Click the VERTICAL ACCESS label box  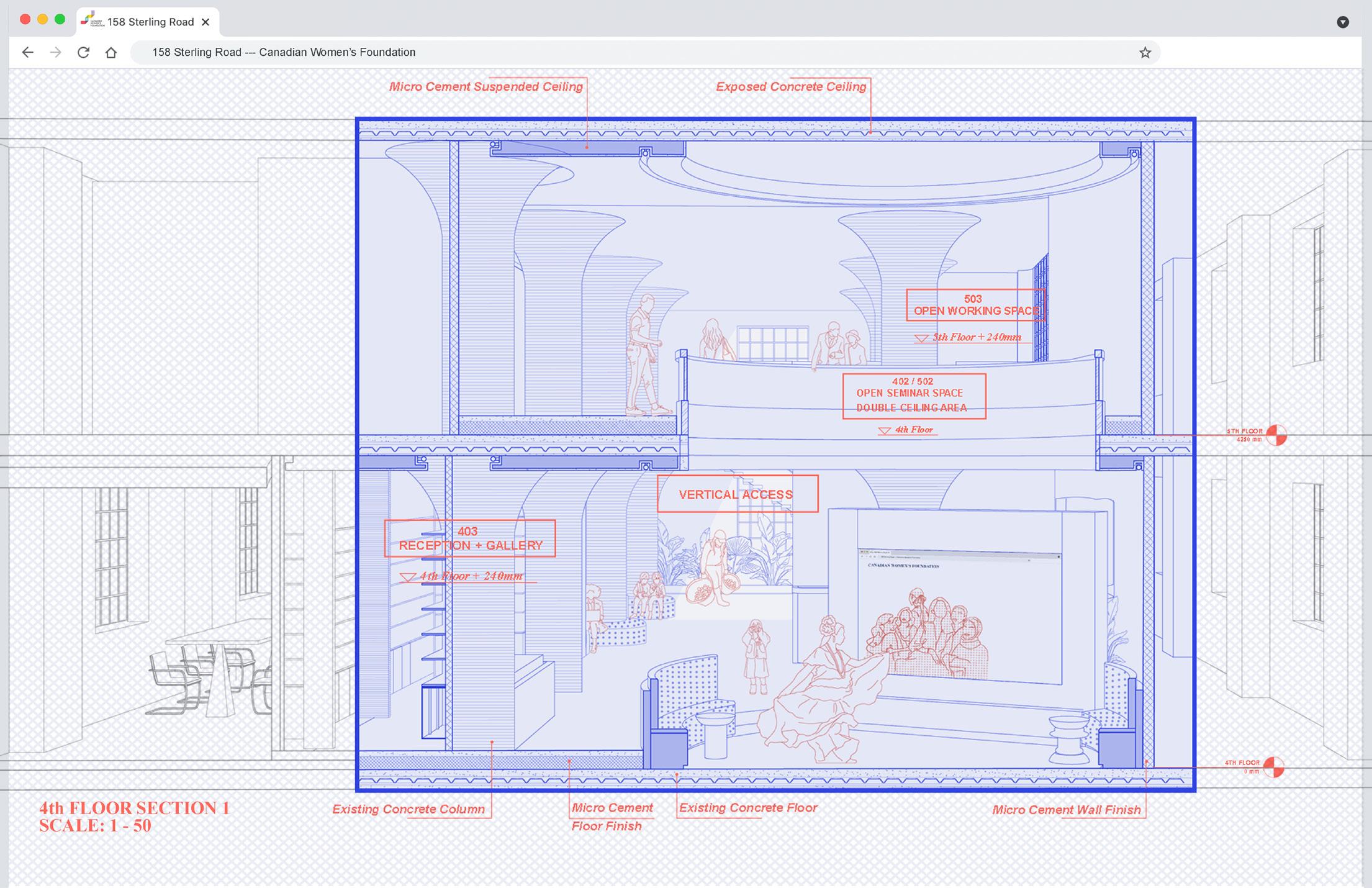(738, 494)
